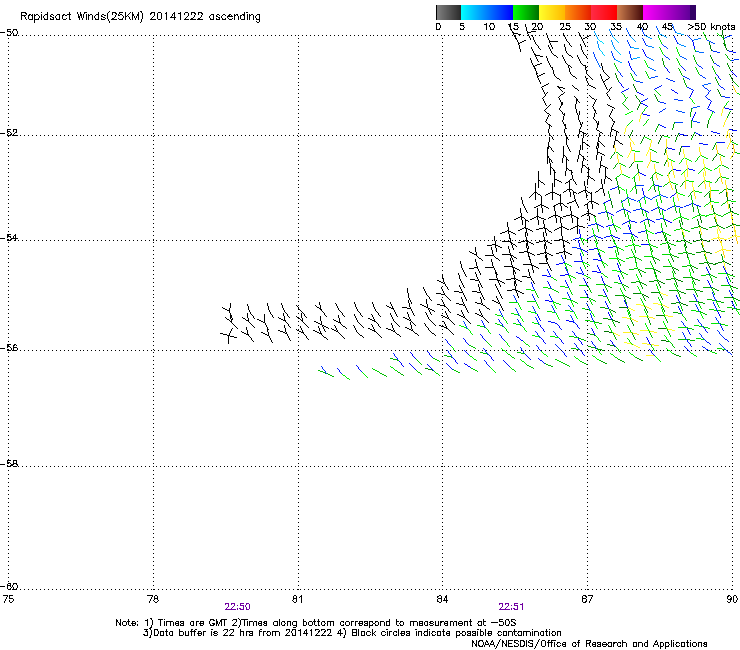Click the title text 'Rapidscat Winds(25KM) 20141222 ascending'

140,17
